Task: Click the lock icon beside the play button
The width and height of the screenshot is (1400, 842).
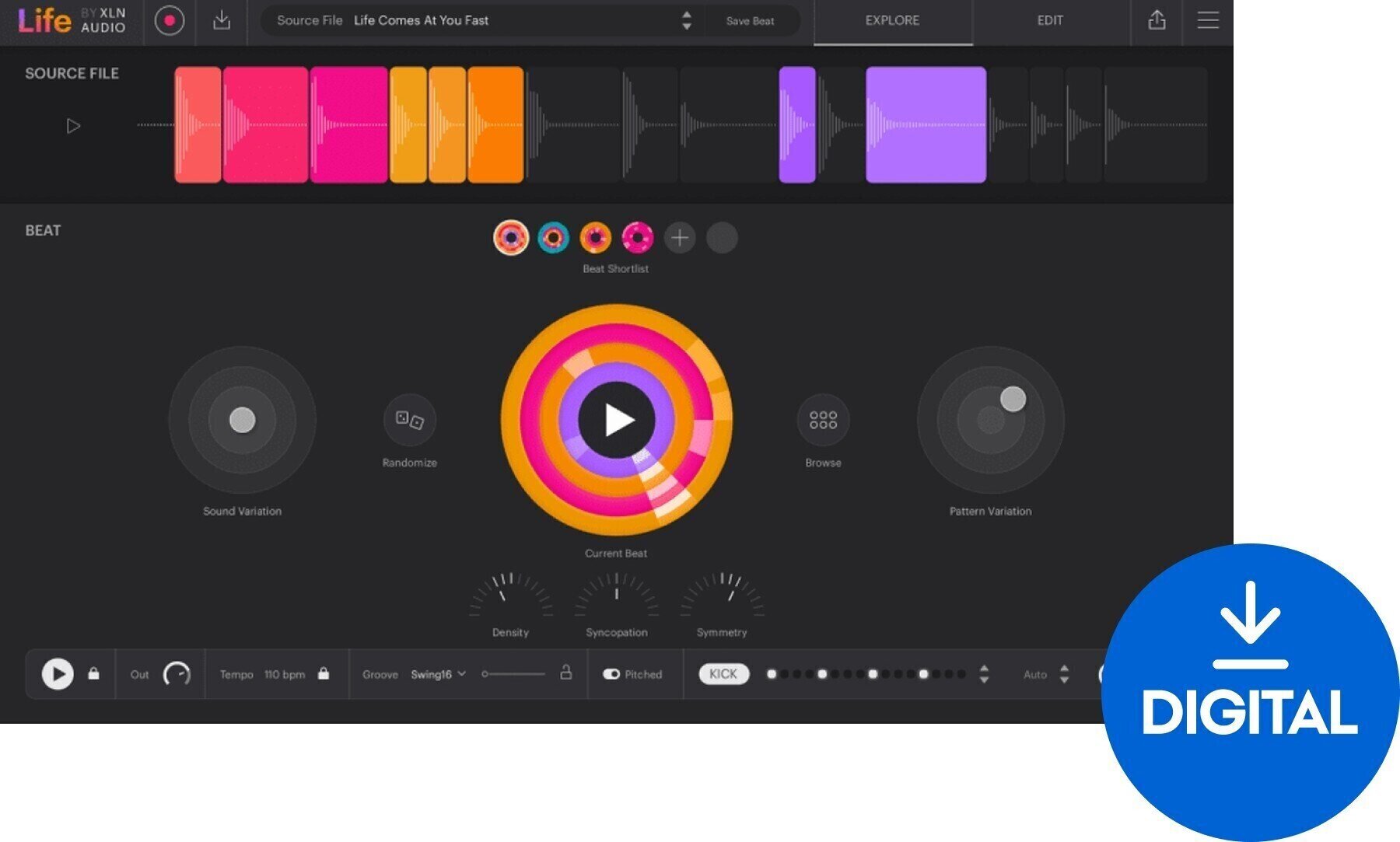Action: pyautogui.click(x=94, y=674)
